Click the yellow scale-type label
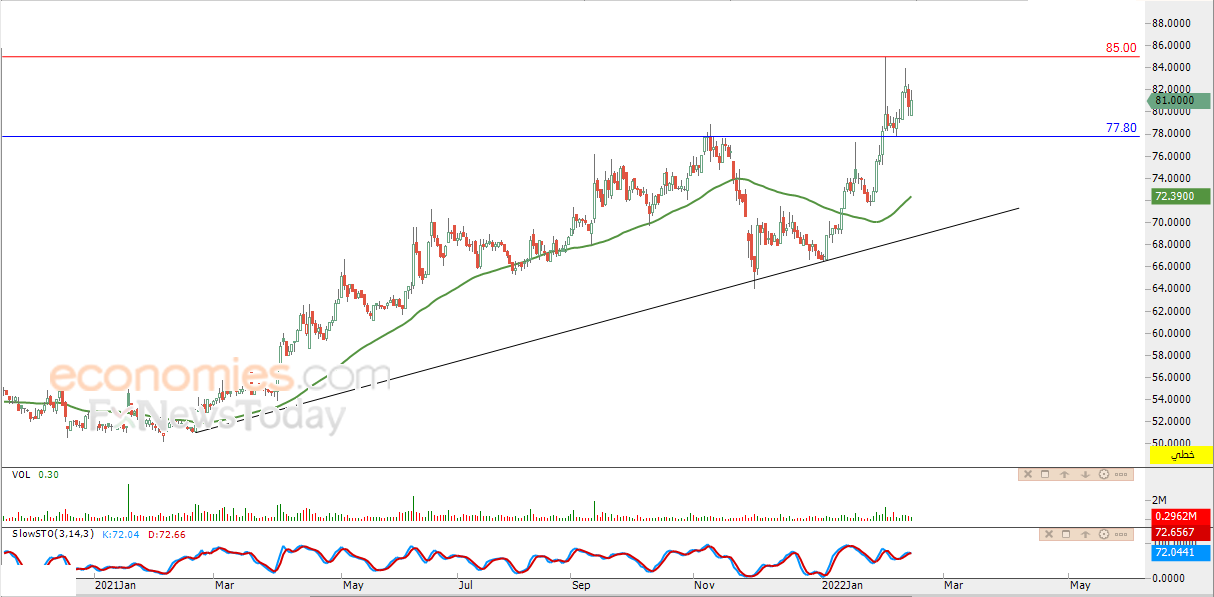This screenshot has height=597, width=1214. click(x=1181, y=455)
